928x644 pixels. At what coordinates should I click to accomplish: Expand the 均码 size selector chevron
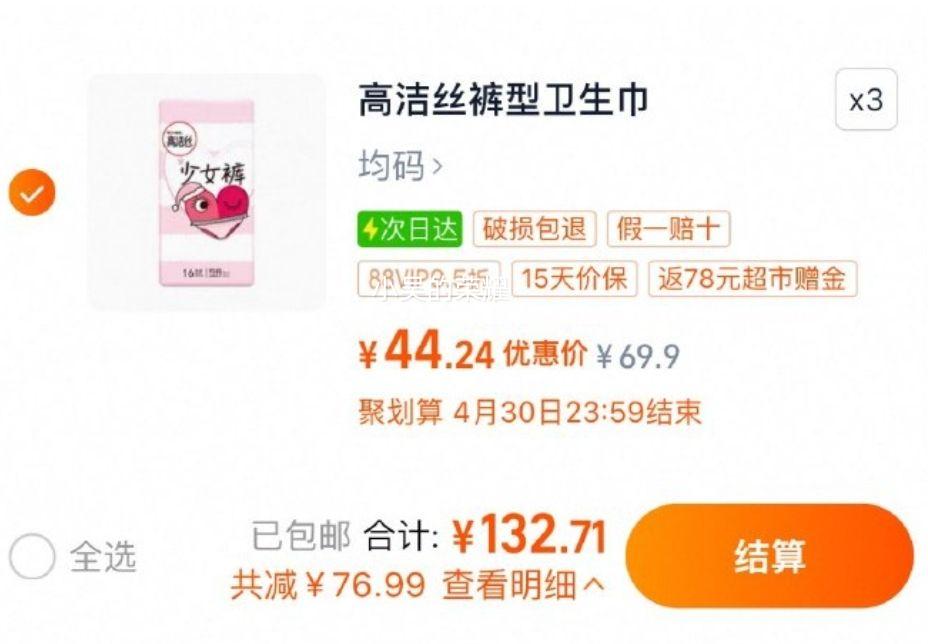click(x=437, y=166)
